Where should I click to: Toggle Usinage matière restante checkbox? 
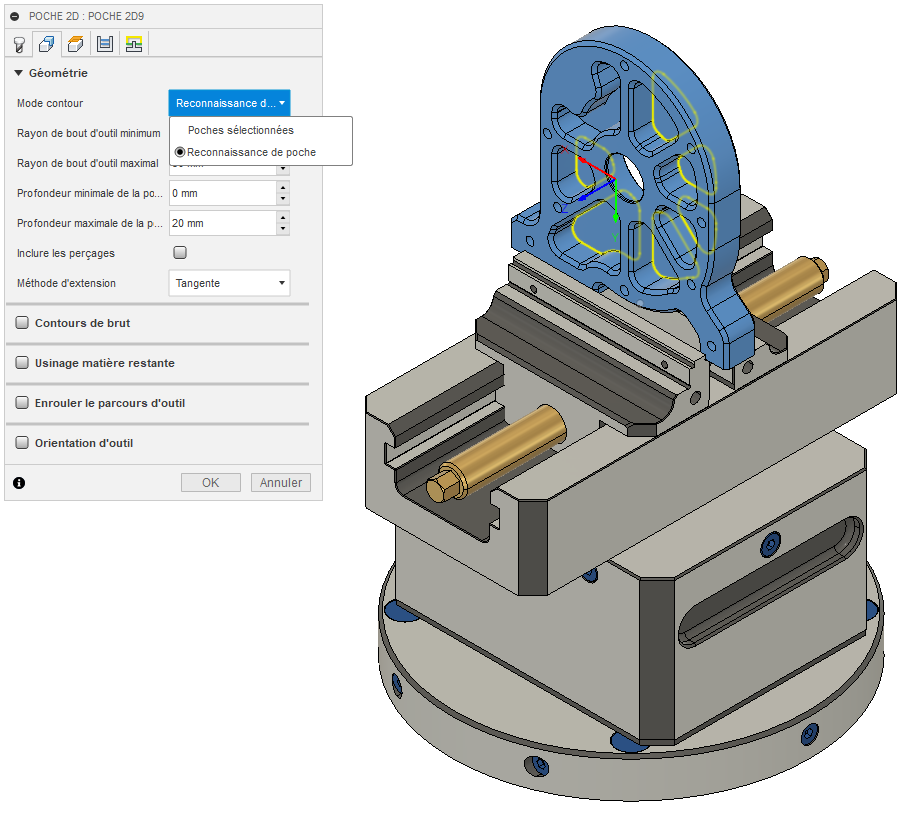coord(22,363)
